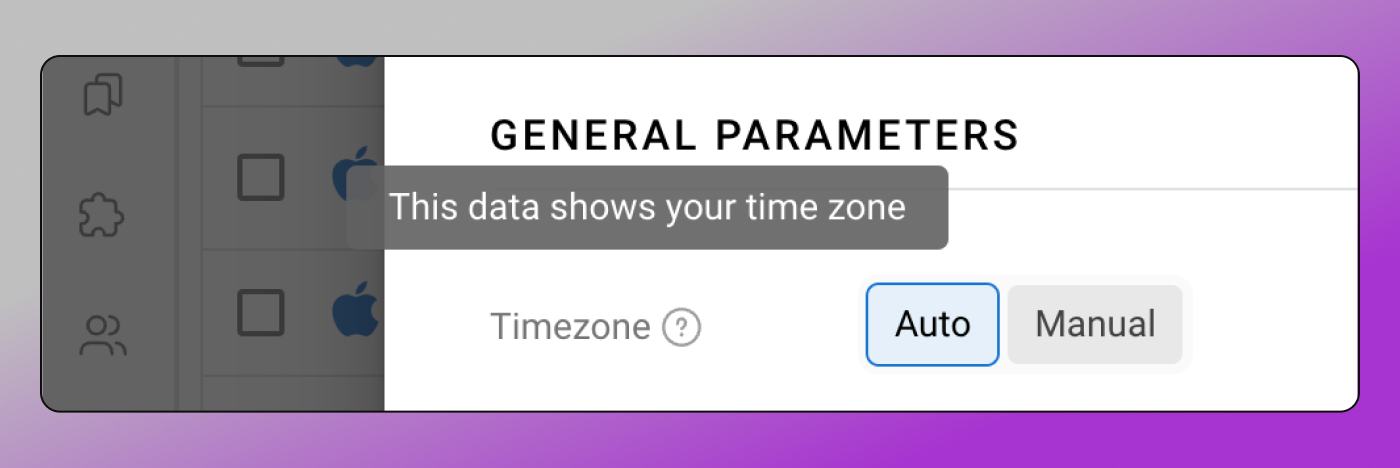Select Auto timezone mode
Viewport: 1400px width, 468px height.
(x=932, y=324)
